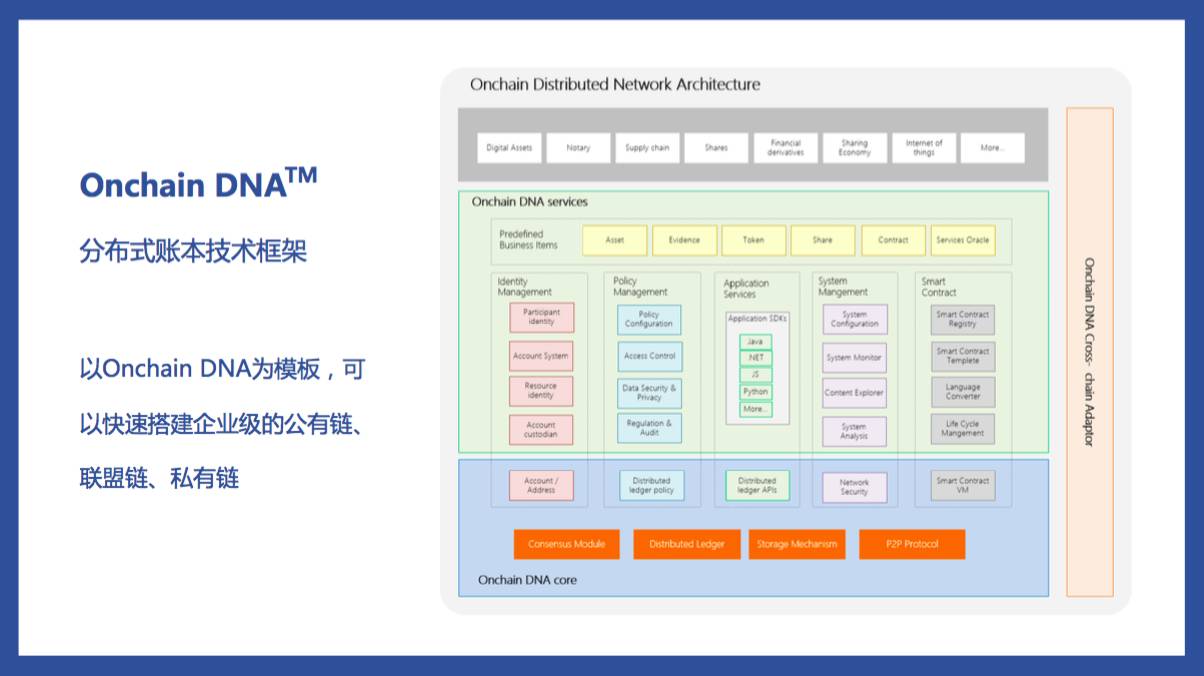This screenshot has height=676, width=1204.
Task: Select the 'Onchain DNA Cross-chain Adaptor' bar
Action: point(1090,352)
